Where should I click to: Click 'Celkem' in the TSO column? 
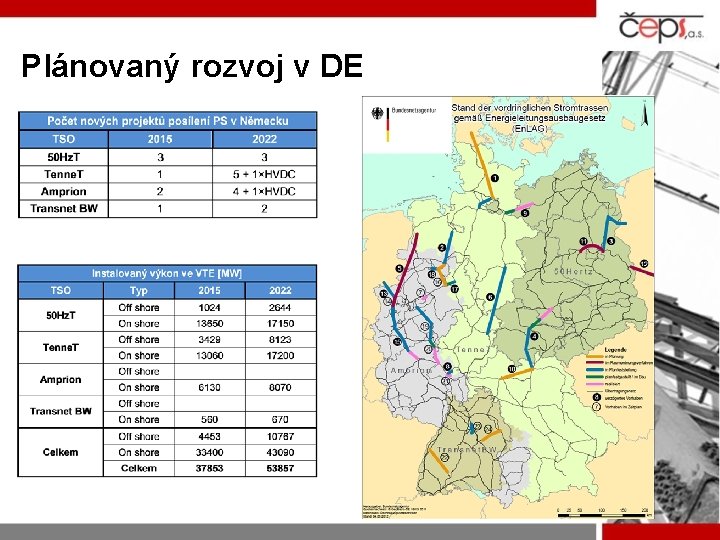60,452
